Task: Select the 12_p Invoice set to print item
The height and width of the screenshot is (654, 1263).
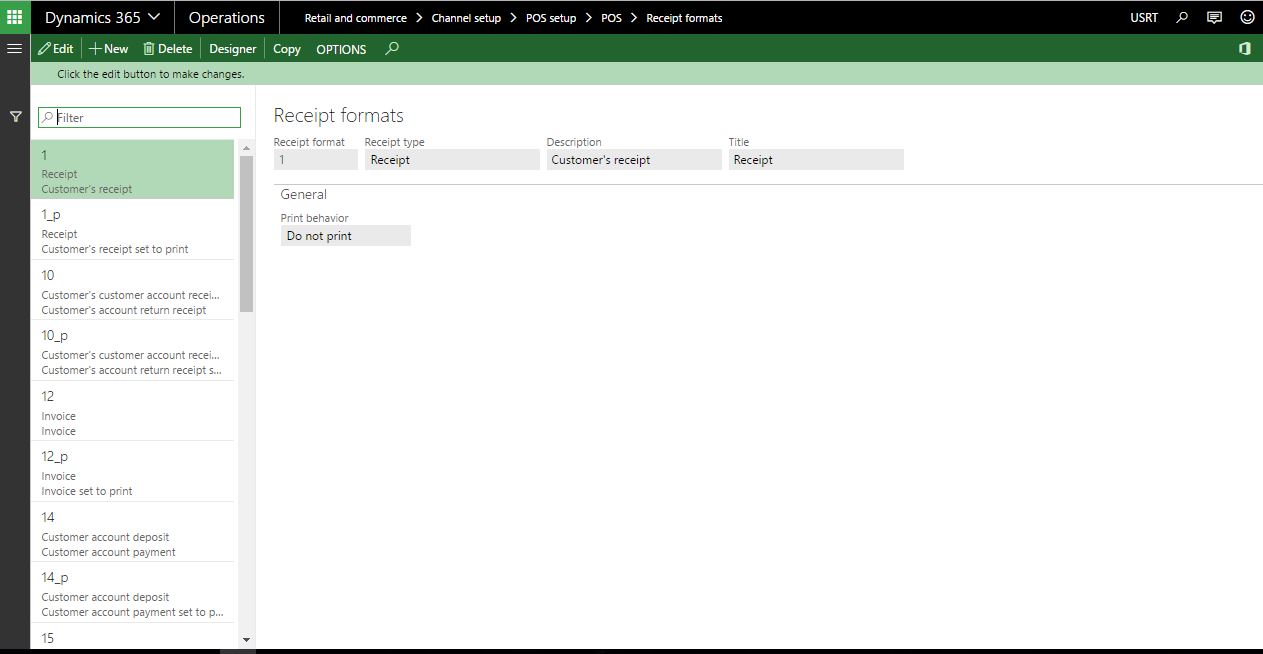Action: (132, 472)
